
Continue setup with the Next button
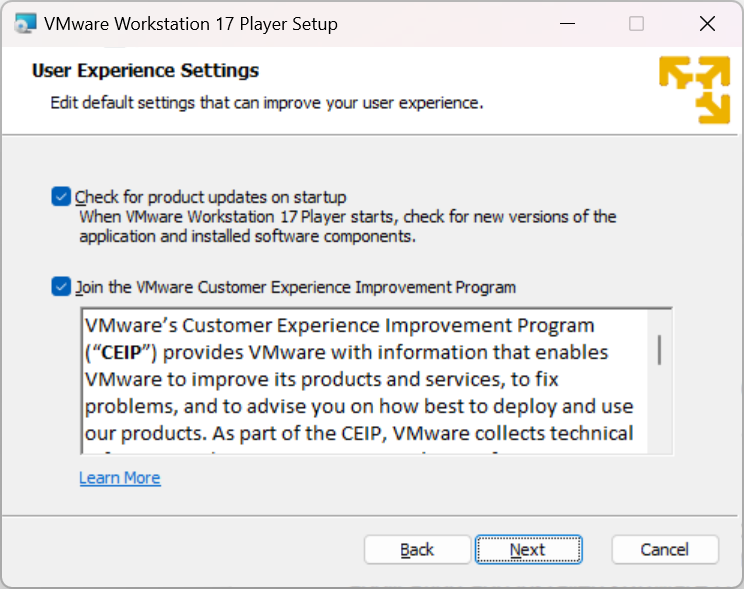tap(529, 550)
